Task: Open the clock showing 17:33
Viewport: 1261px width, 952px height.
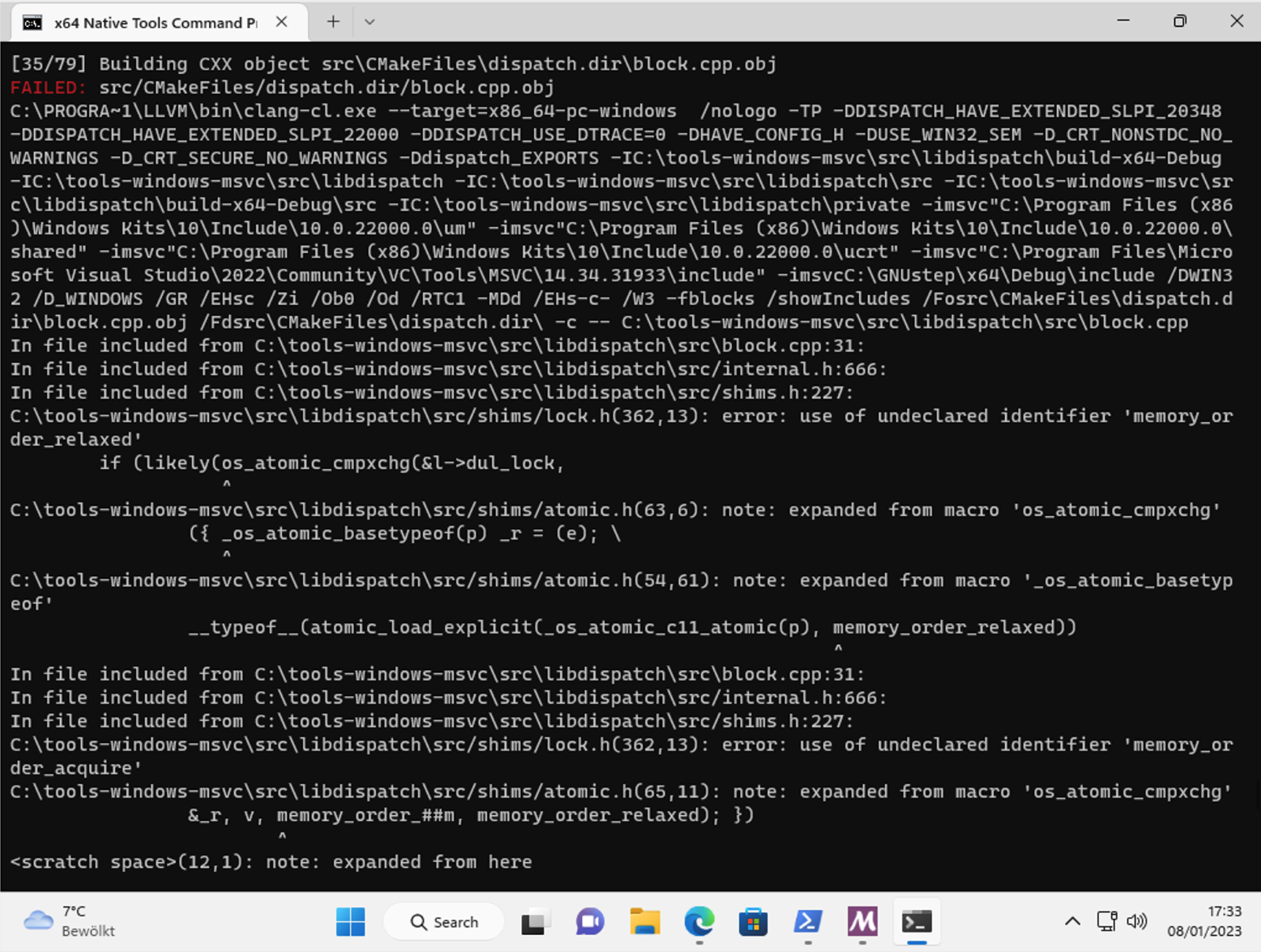Action: pos(1204,922)
